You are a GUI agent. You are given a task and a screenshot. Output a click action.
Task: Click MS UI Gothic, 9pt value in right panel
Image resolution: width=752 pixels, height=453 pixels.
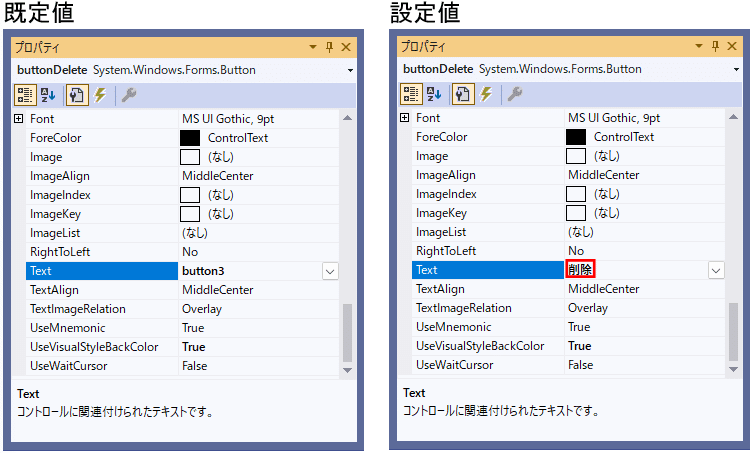(614, 118)
